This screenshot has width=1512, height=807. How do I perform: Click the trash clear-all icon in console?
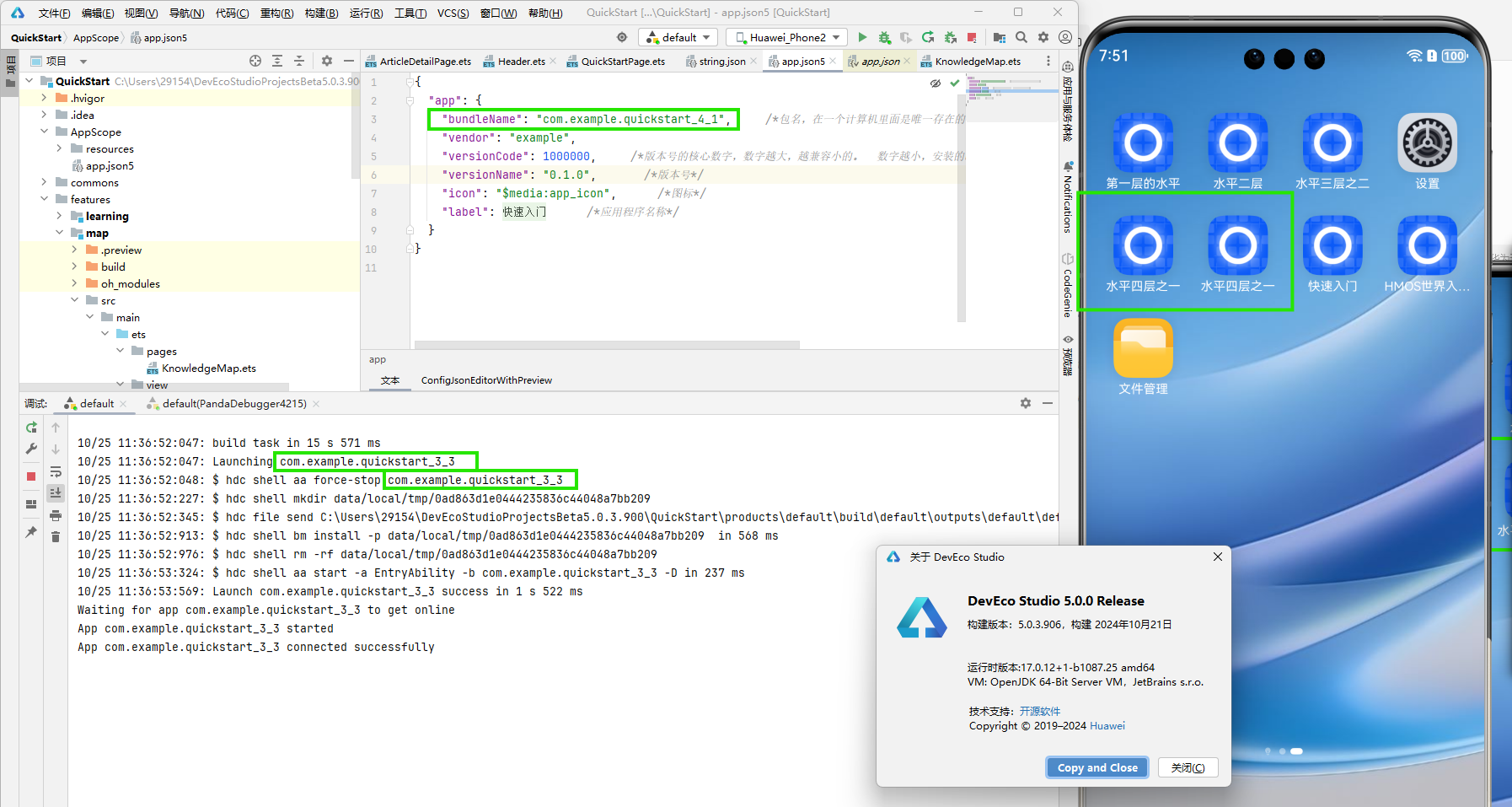[x=56, y=537]
